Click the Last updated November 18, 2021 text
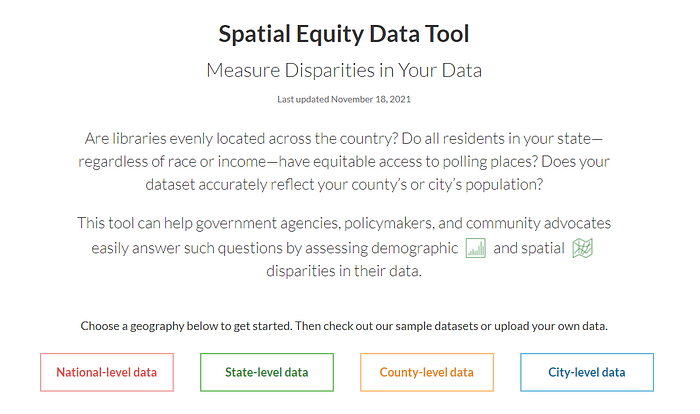Screen dimensions: 700x414 click(344, 99)
